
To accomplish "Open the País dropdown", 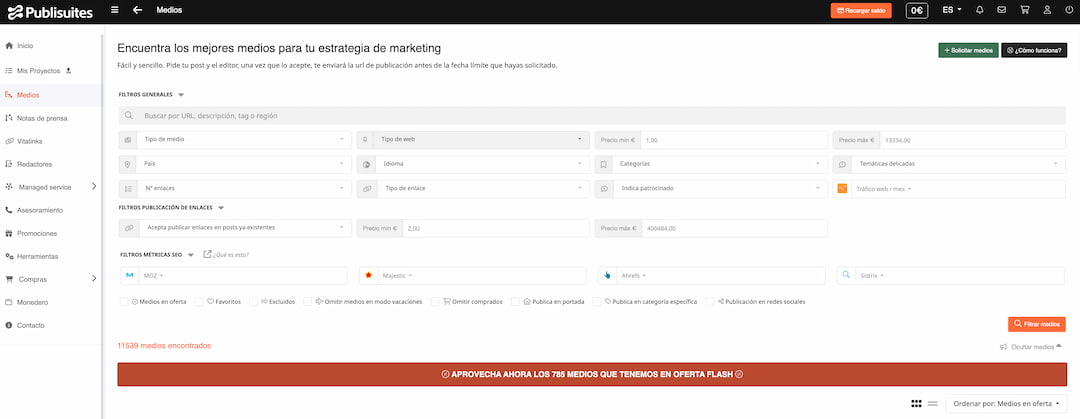I will pyautogui.click(x=235, y=164).
